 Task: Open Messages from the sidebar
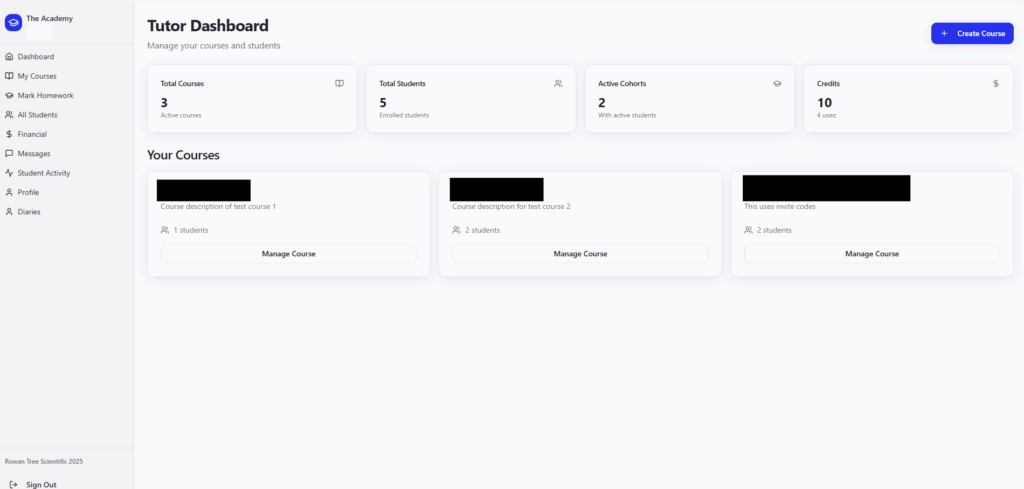(x=33, y=153)
